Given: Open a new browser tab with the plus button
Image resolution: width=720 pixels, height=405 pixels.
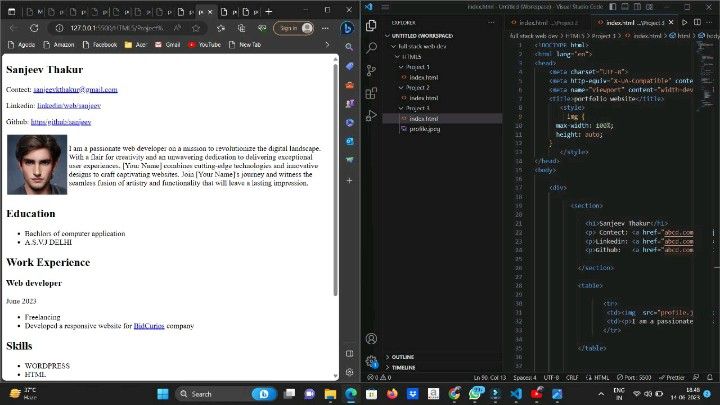Looking at the screenshot, I should pyautogui.click(x=269, y=11).
